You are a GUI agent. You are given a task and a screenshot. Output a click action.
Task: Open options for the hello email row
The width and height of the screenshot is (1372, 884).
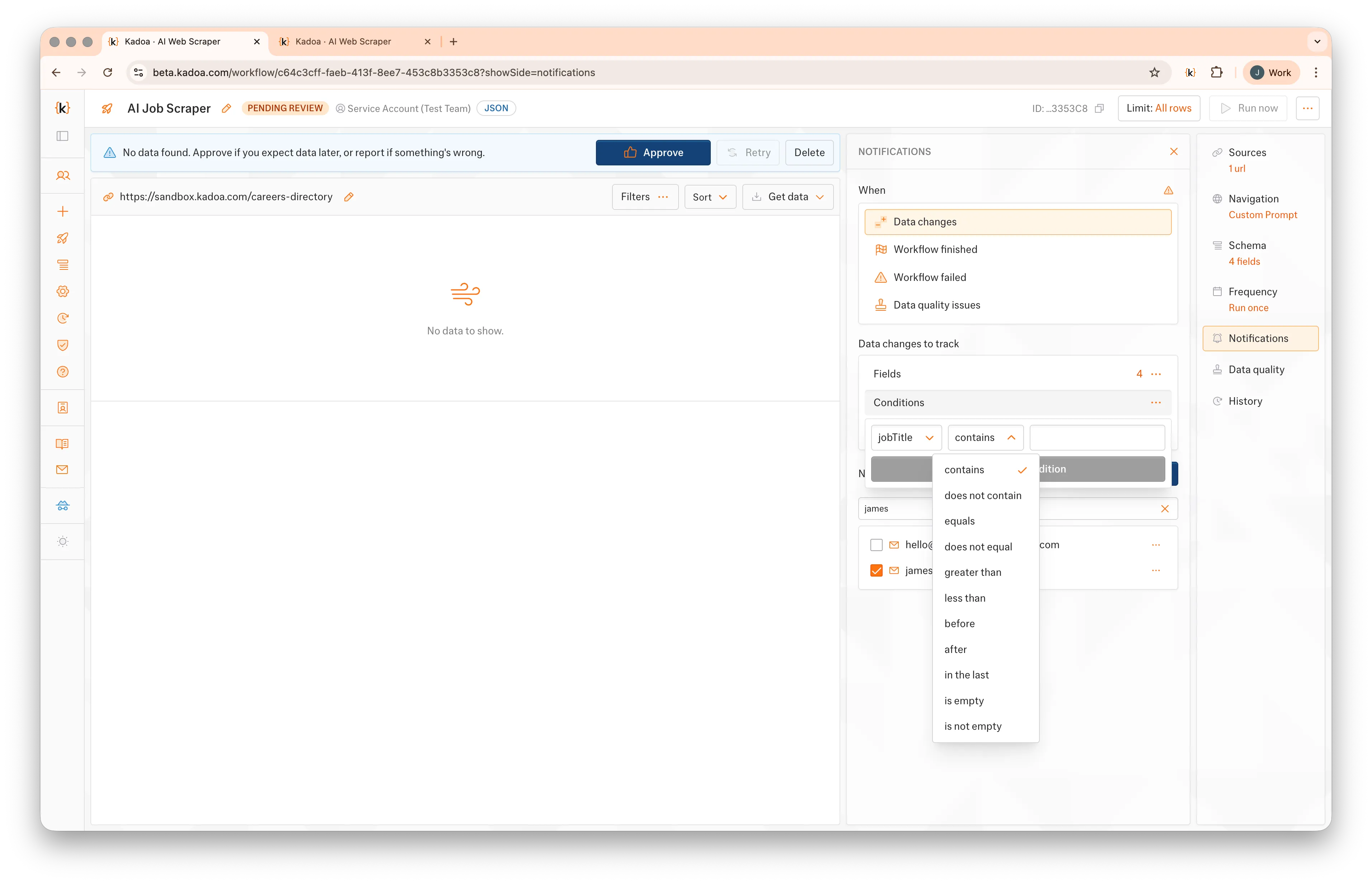point(1156,545)
